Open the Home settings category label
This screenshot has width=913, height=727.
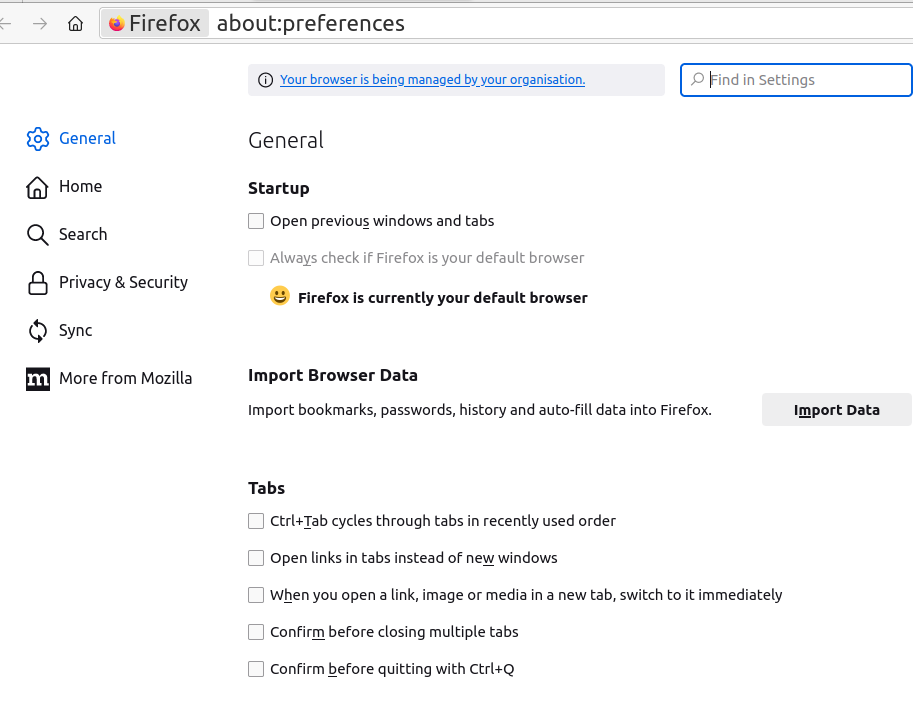(x=80, y=187)
